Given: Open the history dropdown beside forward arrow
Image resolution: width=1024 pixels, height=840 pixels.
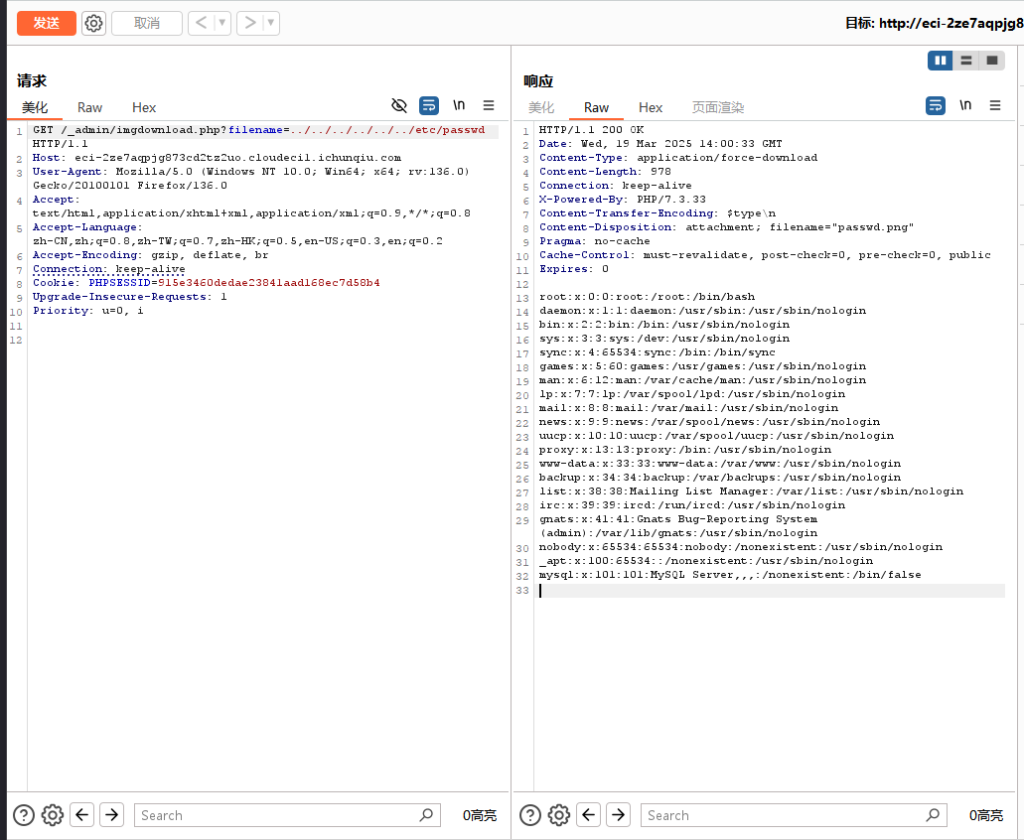Looking at the screenshot, I should 271,24.
